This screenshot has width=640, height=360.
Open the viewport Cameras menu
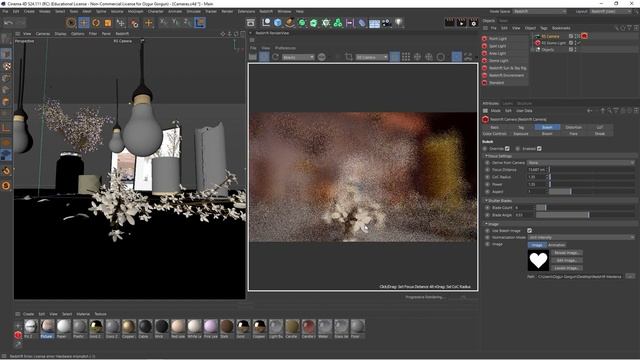point(42,34)
